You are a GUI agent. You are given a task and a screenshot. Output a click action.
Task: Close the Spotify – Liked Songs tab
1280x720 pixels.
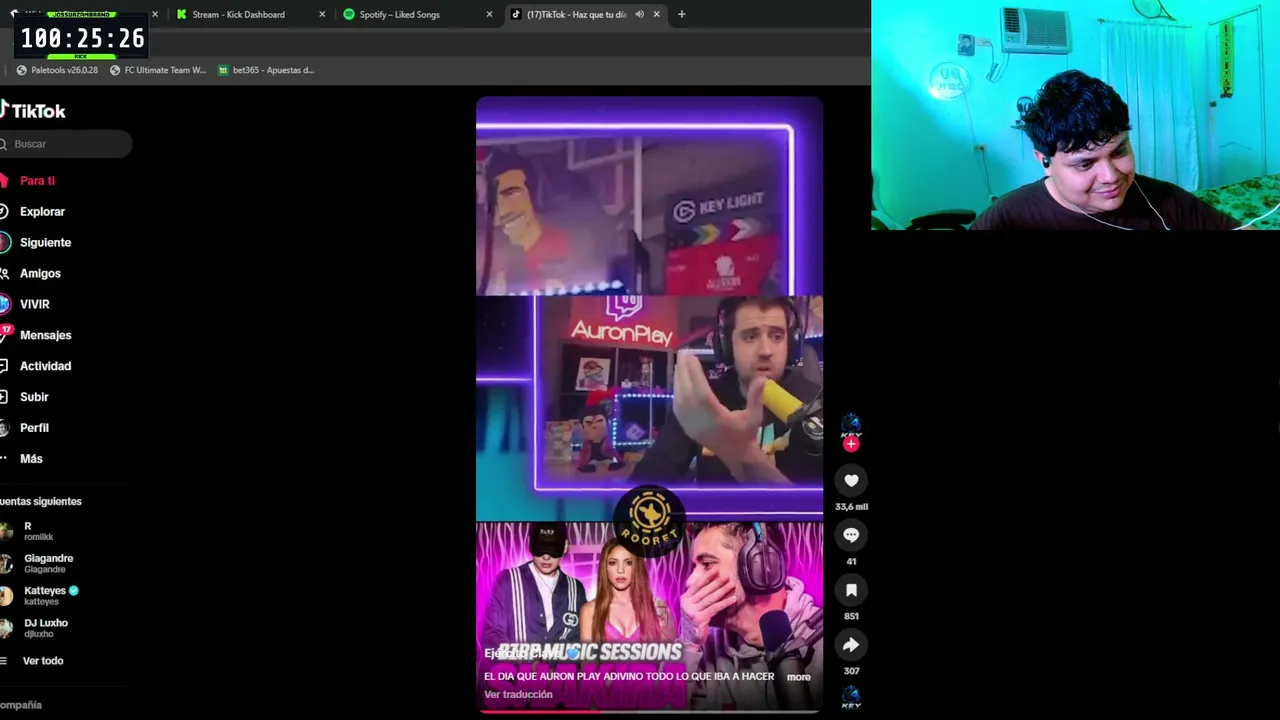pos(489,14)
